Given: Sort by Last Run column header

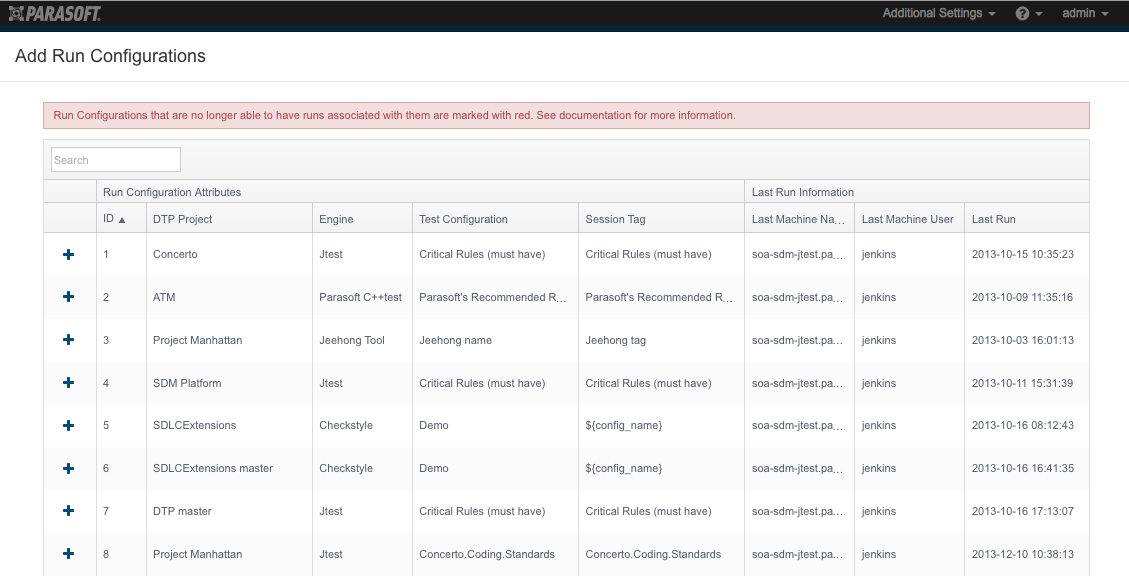Looking at the screenshot, I should coord(1027,218).
